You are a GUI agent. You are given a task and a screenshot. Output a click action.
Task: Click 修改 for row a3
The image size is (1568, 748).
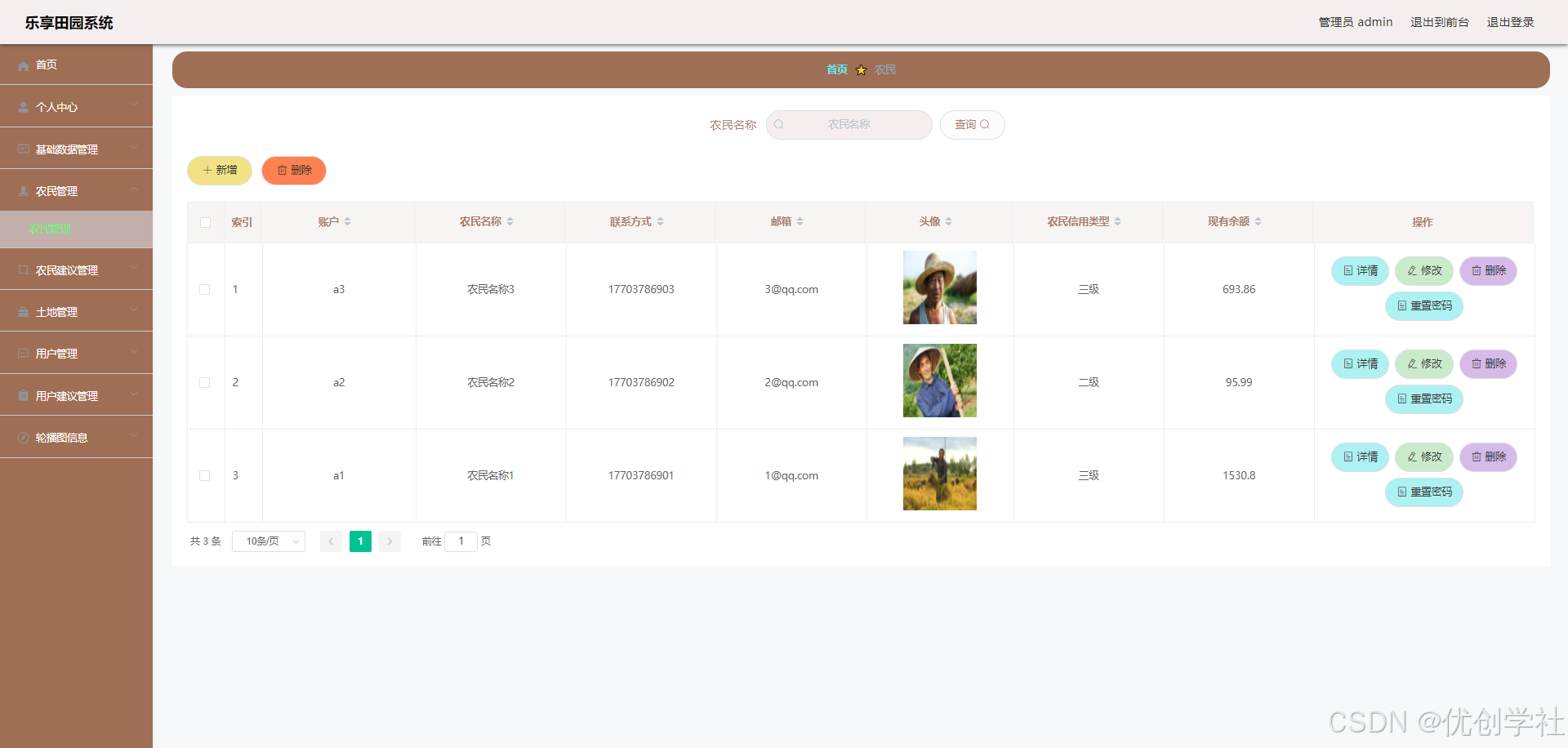click(x=1424, y=271)
